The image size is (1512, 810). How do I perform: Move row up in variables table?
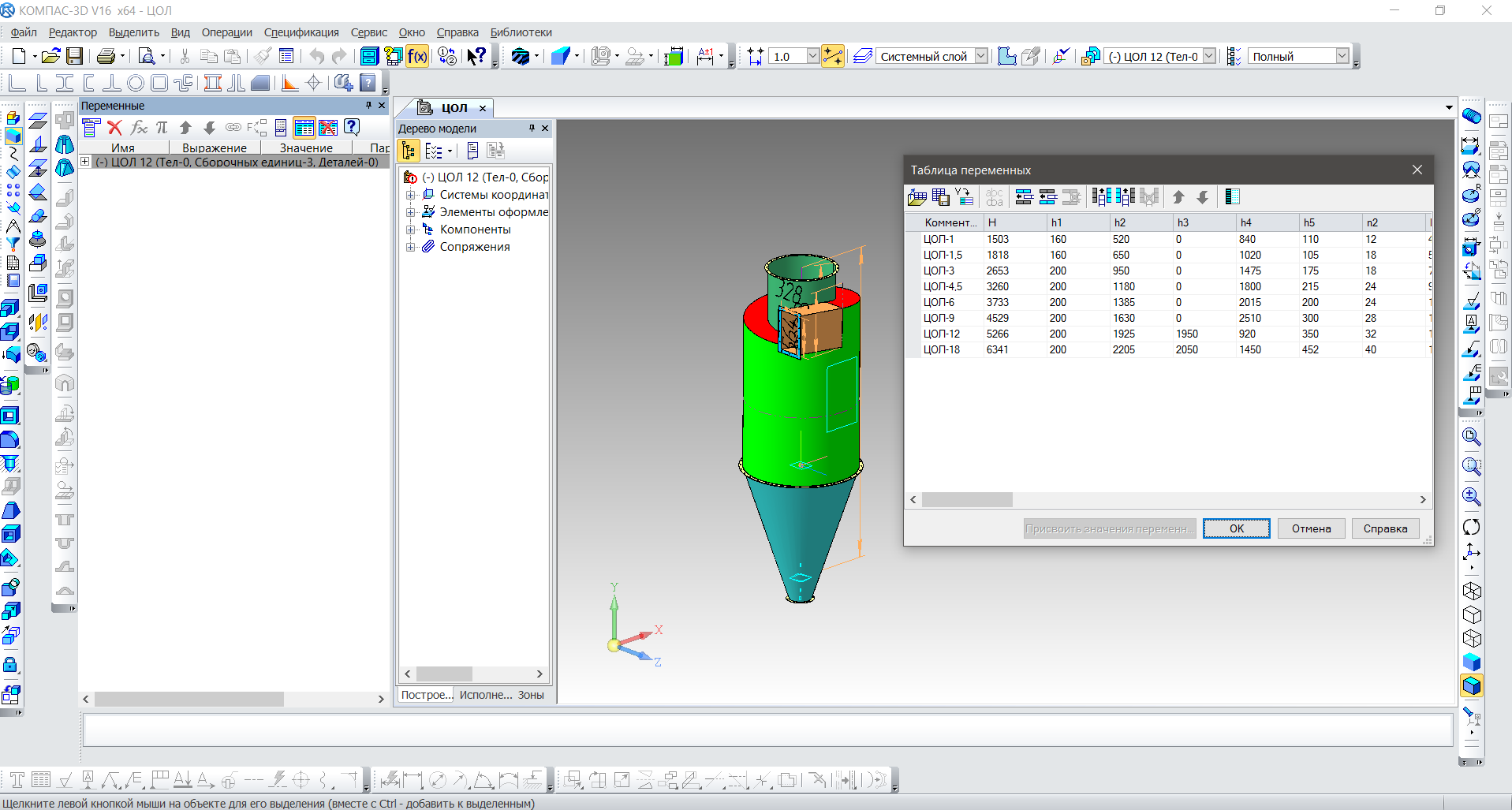point(1178,197)
